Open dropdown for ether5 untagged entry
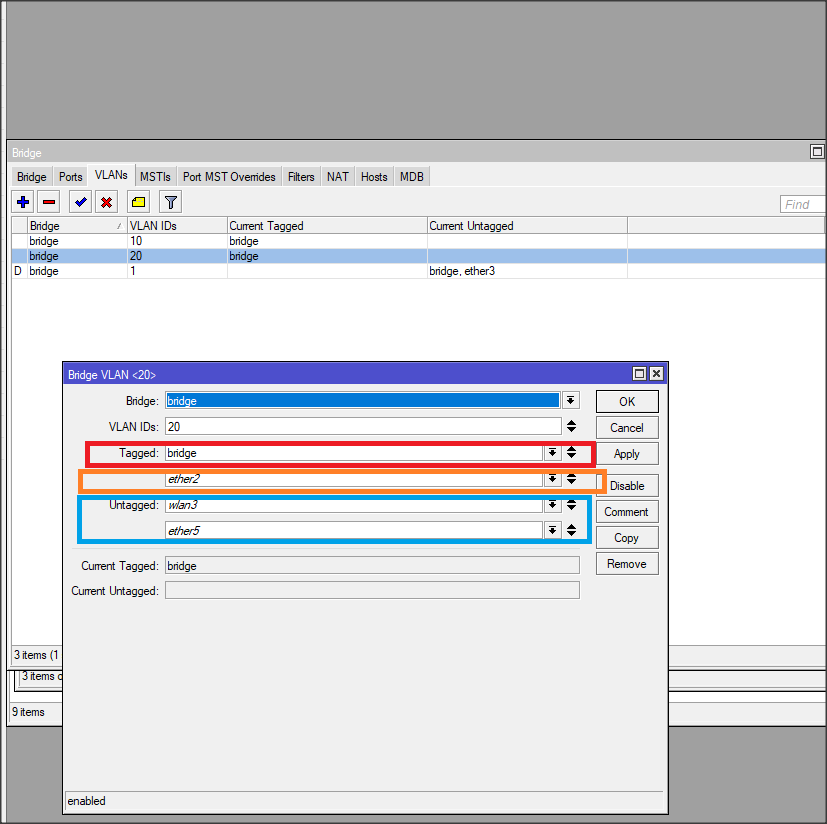The height and width of the screenshot is (824, 827). tap(552, 530)
